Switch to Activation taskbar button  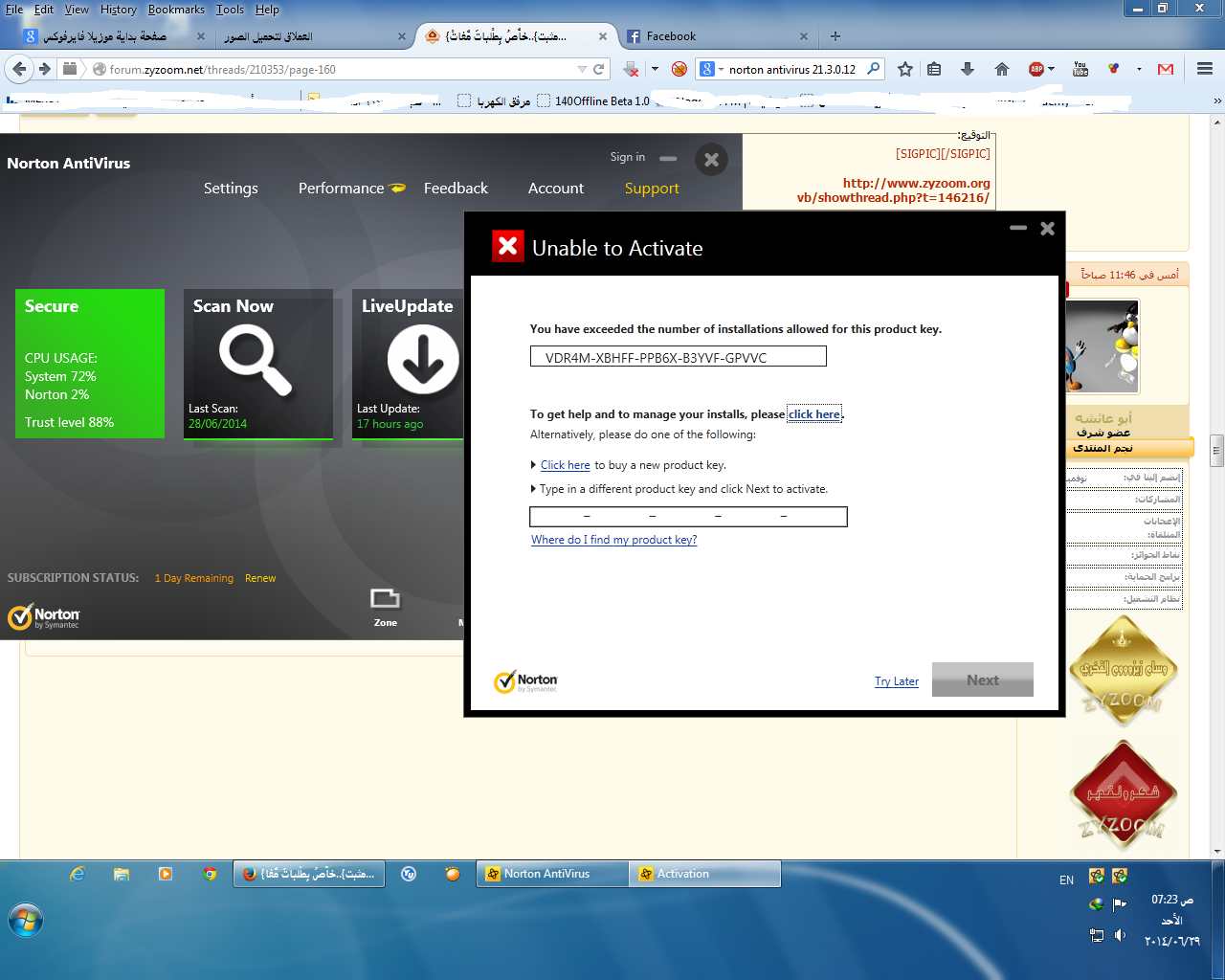704,874
